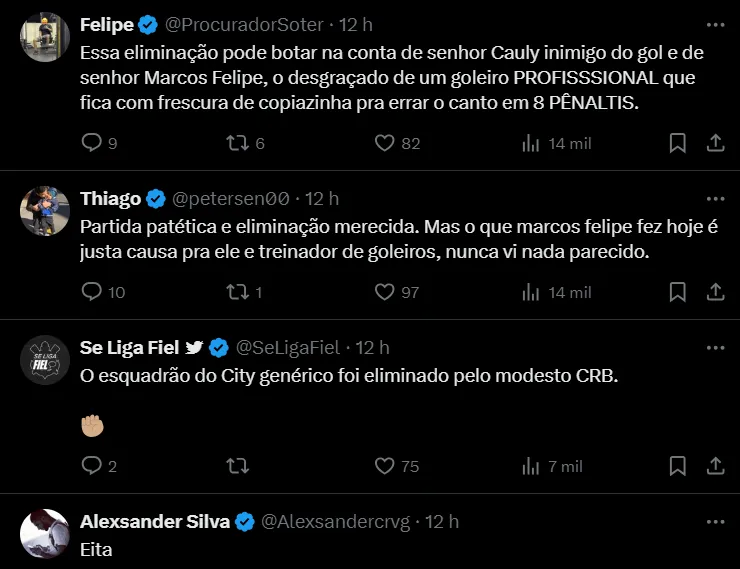Open Alexsander Silva's profile name
Viewport: 740px width, 569px height.
point(155,521)
